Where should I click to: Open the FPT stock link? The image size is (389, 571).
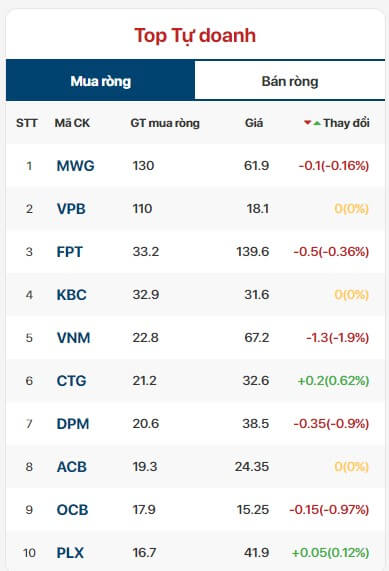[x=70, y=252]
